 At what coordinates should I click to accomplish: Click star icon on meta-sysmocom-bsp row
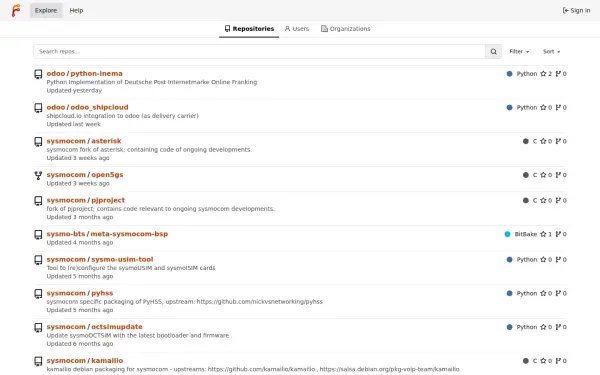(x=543, y=234)
